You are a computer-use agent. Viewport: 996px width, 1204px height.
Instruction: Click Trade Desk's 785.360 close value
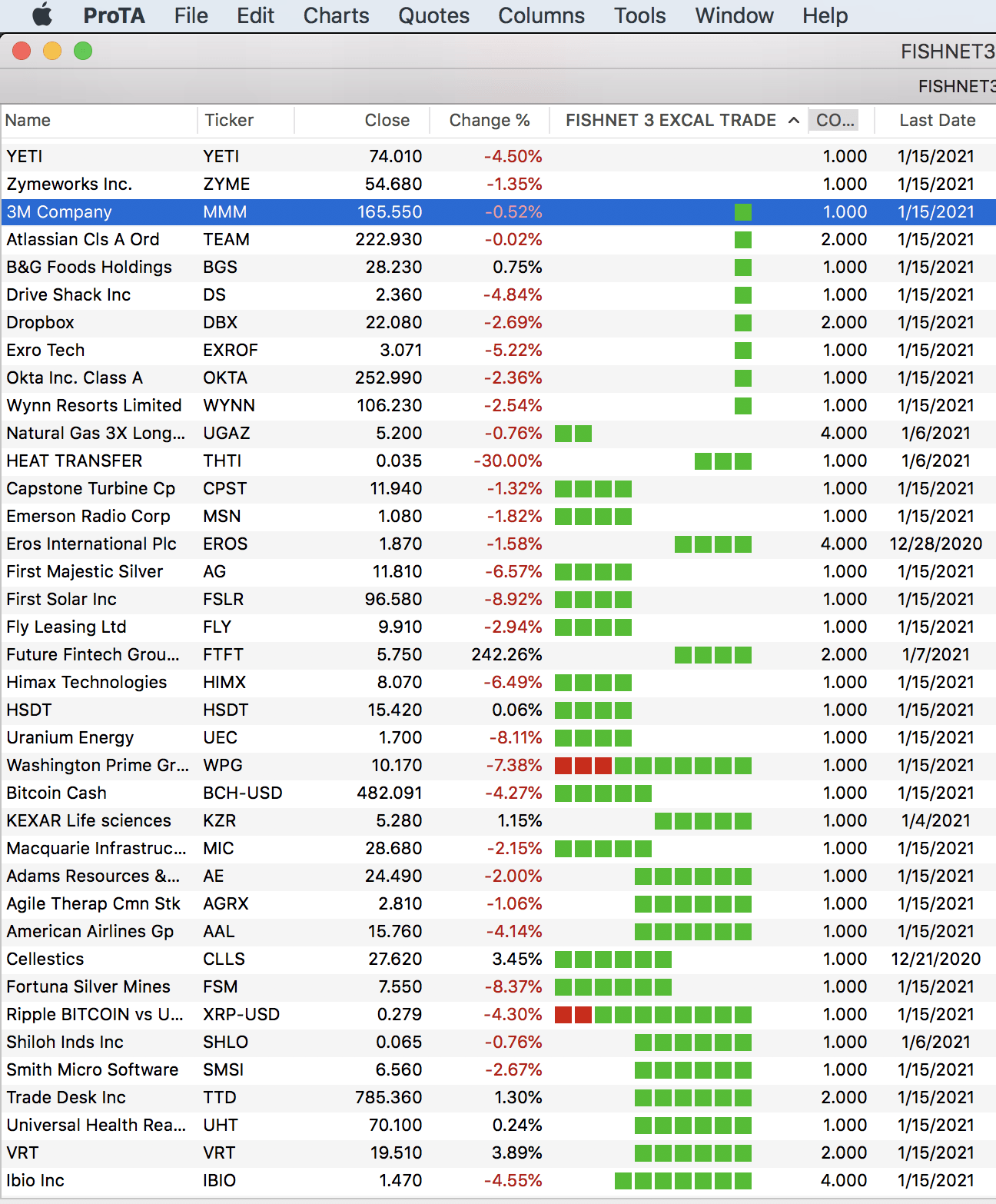click(388, 1097)
